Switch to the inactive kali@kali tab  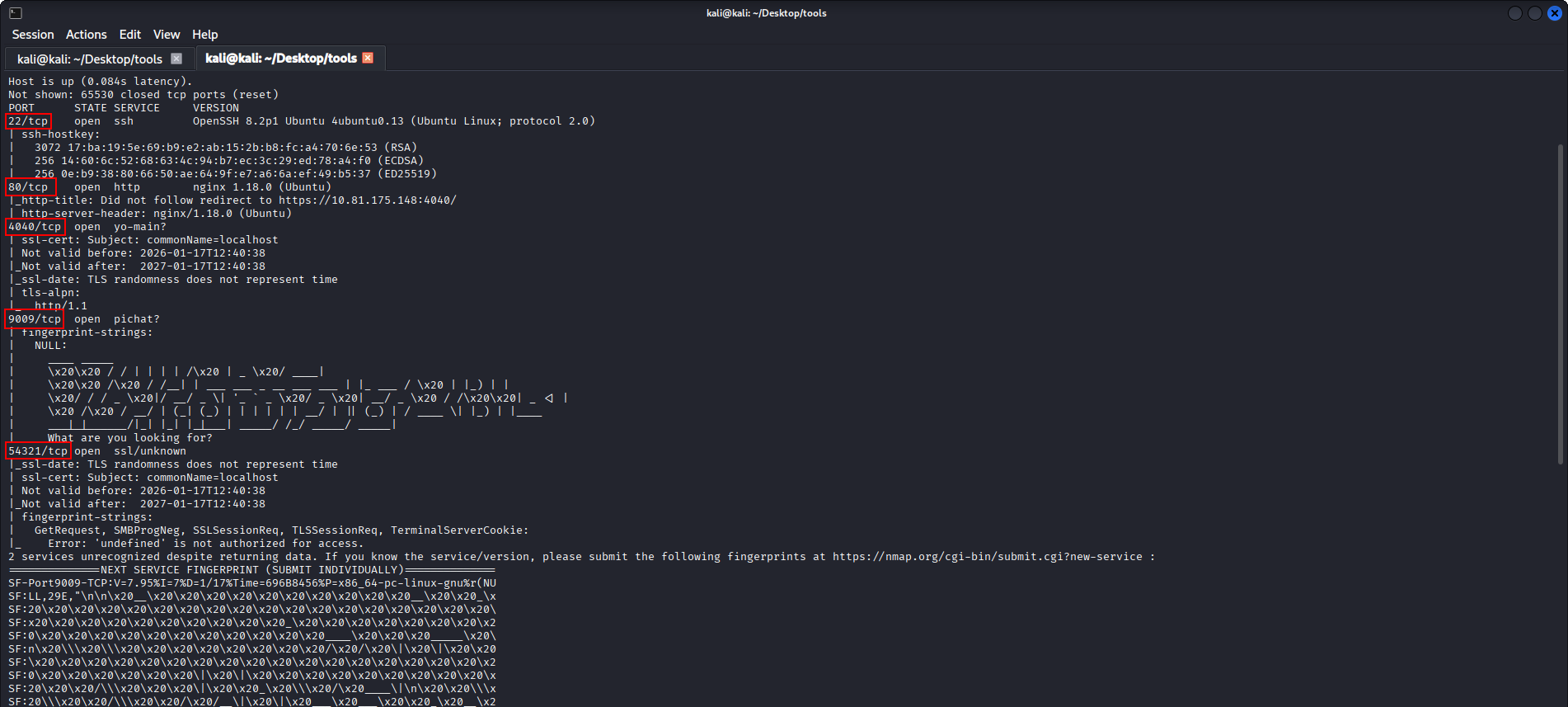click(90, 59)
